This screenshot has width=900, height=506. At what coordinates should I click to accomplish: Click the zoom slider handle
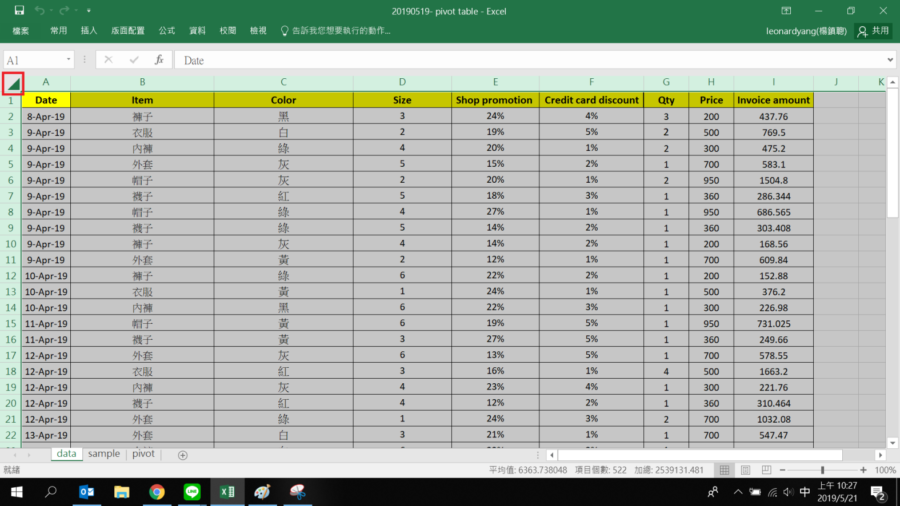pyautogui.click(x=823, y=470)
